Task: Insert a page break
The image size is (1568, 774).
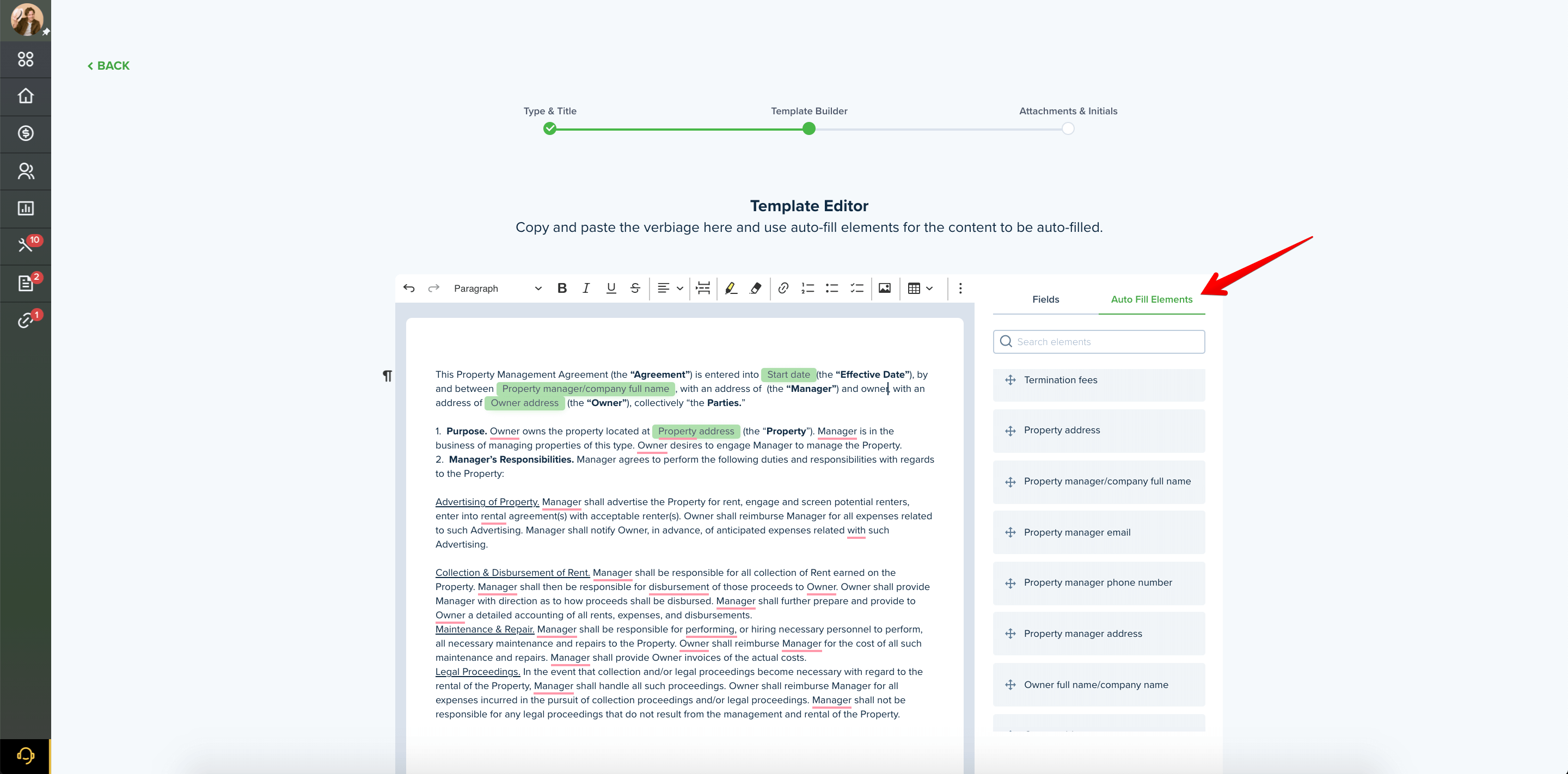Action: tap(703, 288)
